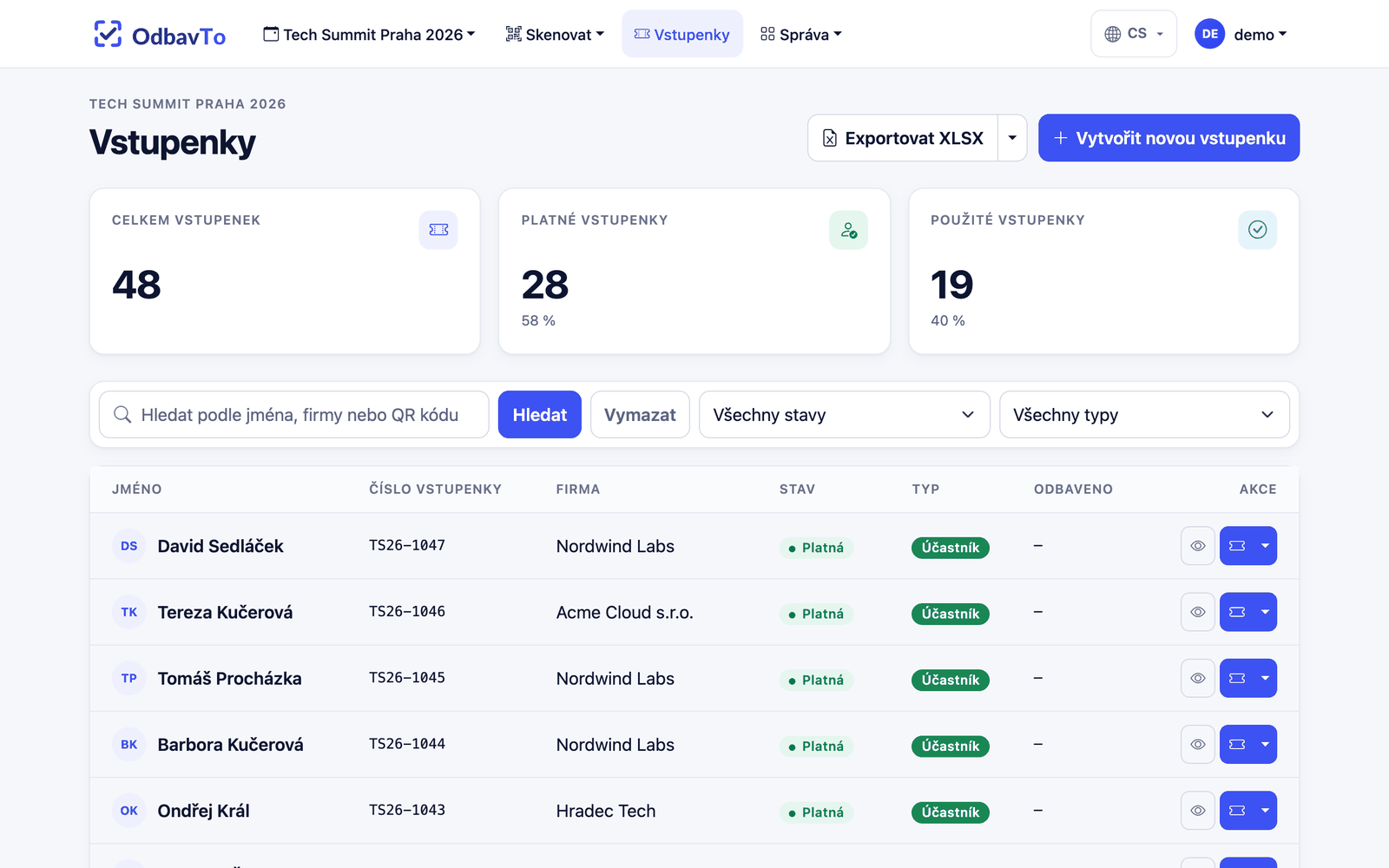The width and height of the screenshot is (1389, 868).
Task: View Tomáš Procházka ticket via eye icon
Action: 1198,678
